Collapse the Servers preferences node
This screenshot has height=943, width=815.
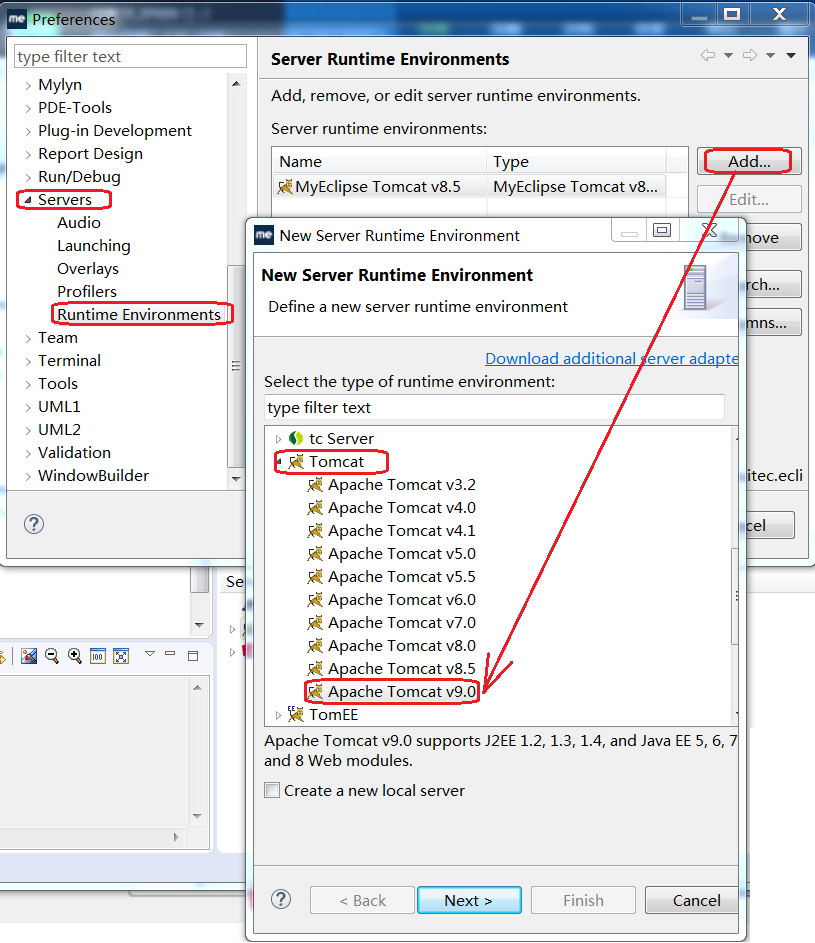coord(28,200)
